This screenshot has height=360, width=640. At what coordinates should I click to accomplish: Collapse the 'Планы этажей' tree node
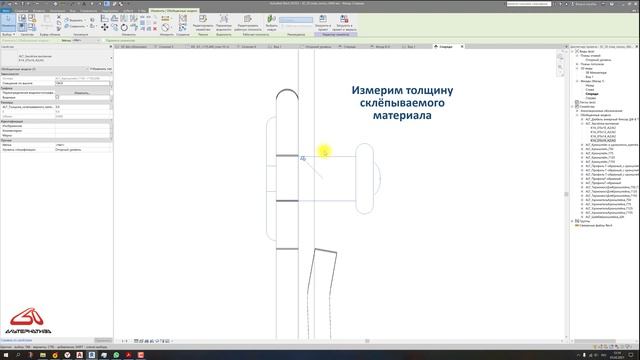577,56
